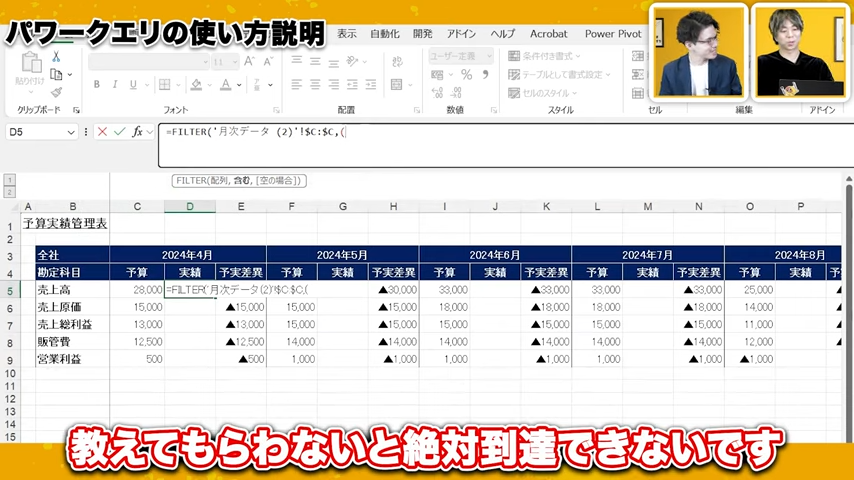
Task: Click the Center align icon
Action: click(x=315, y=84)
